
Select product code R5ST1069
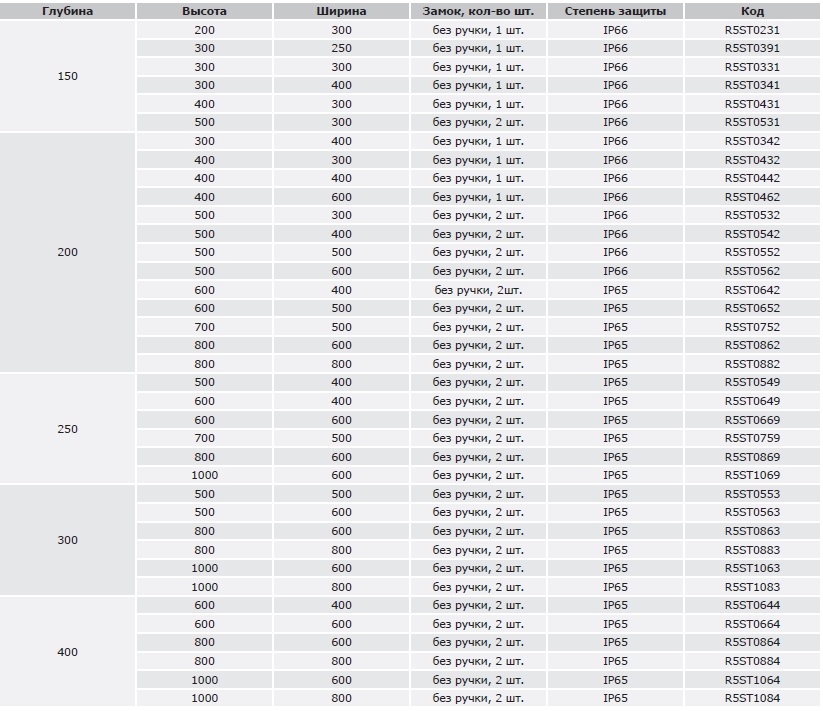(752, 475)
